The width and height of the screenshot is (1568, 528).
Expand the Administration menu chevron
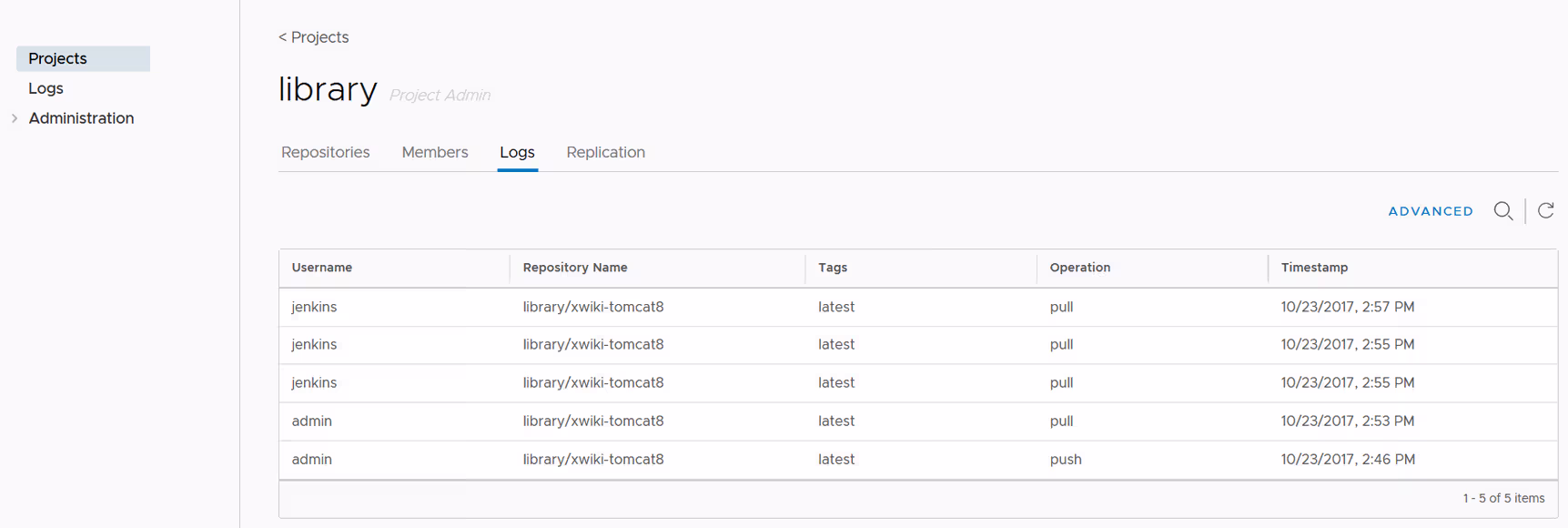click(15, 118)
